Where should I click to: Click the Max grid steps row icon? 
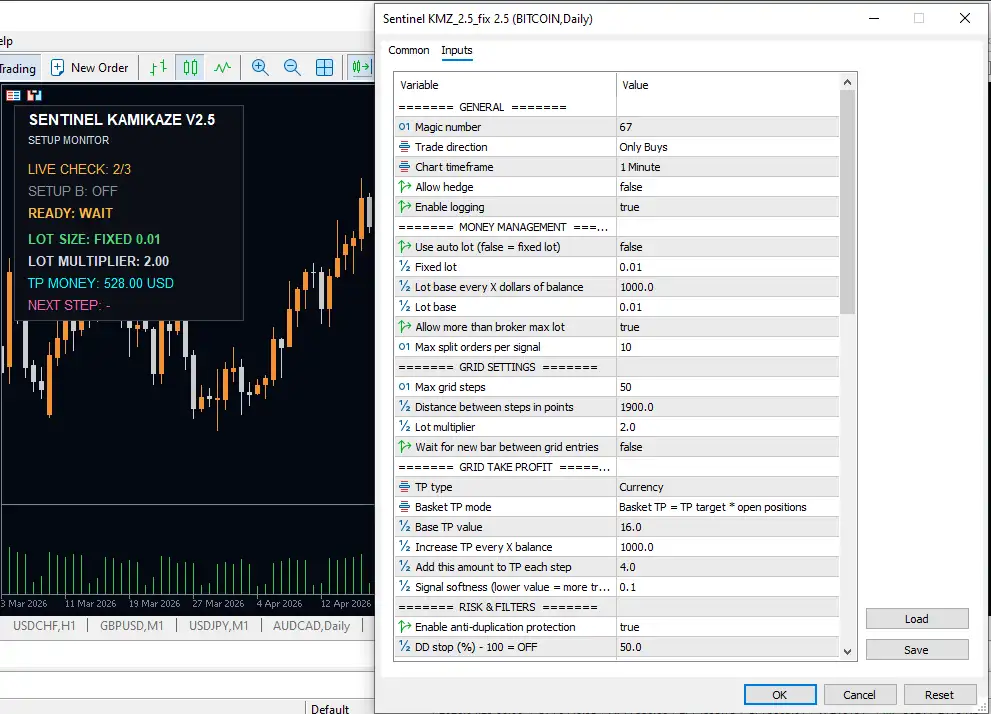(x=404, y=387)
